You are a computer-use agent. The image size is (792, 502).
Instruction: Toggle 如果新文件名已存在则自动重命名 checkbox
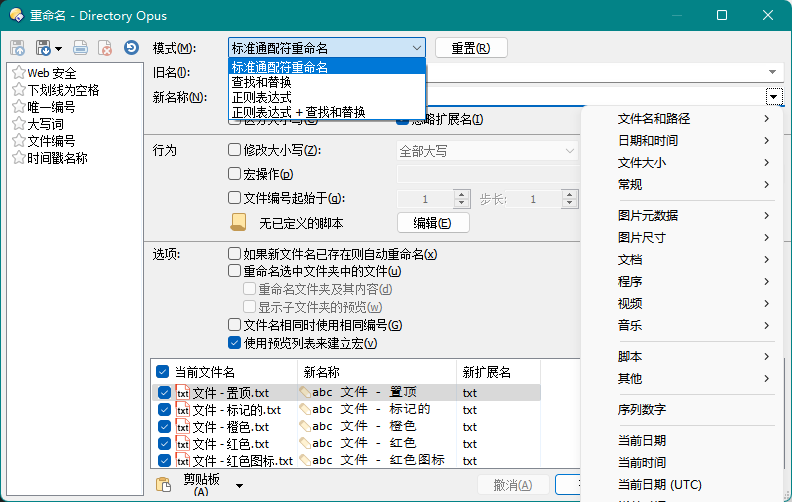click(x=235, y=254)
